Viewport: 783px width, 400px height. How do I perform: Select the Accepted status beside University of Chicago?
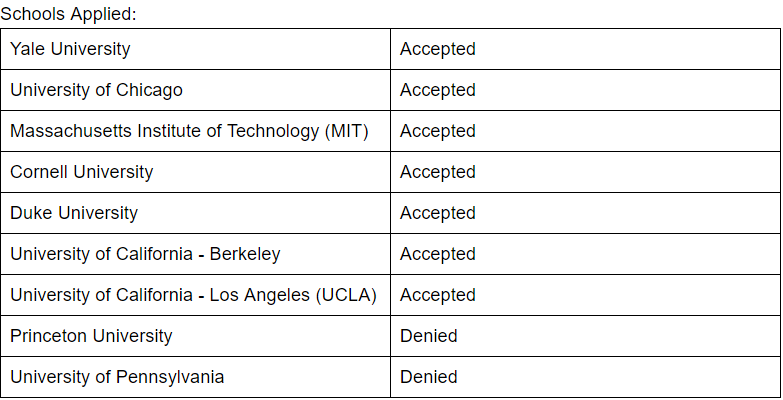438,90
